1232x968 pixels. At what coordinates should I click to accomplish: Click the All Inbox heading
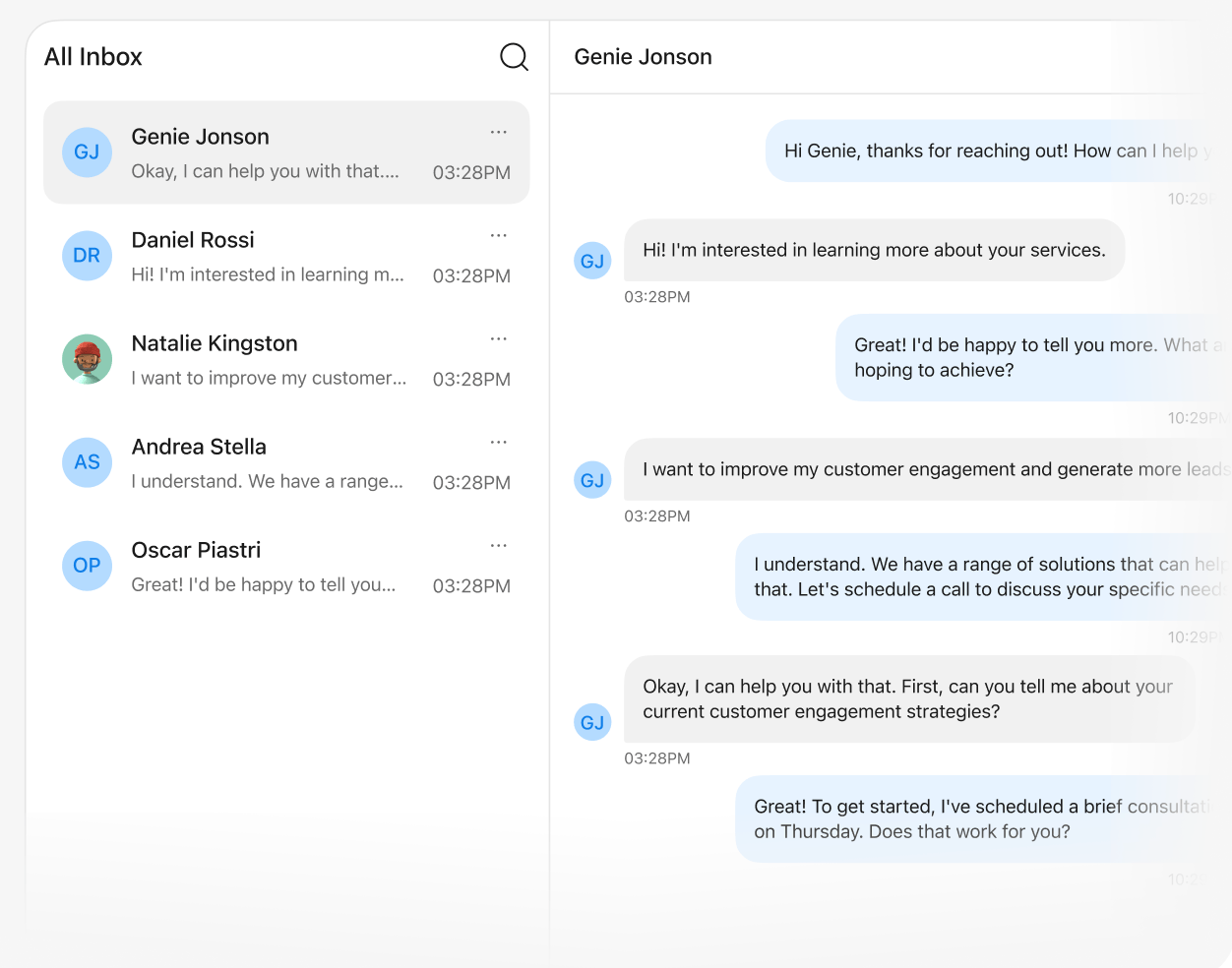[x=93, y=57]
